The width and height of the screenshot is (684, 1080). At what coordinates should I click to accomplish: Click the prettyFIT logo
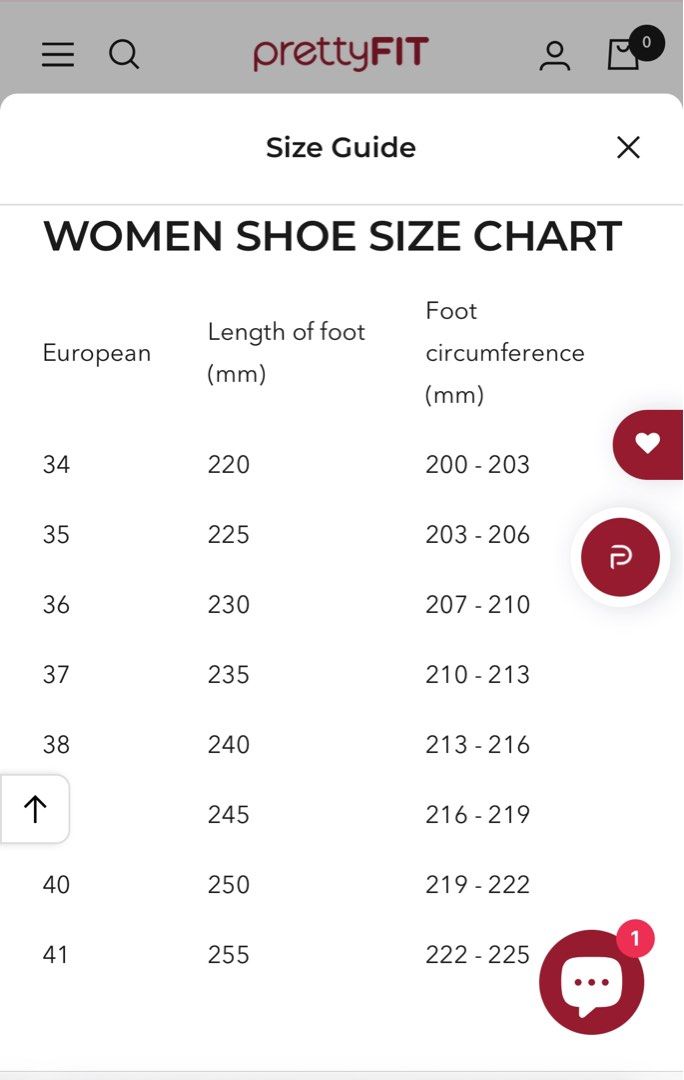point(341,53)
